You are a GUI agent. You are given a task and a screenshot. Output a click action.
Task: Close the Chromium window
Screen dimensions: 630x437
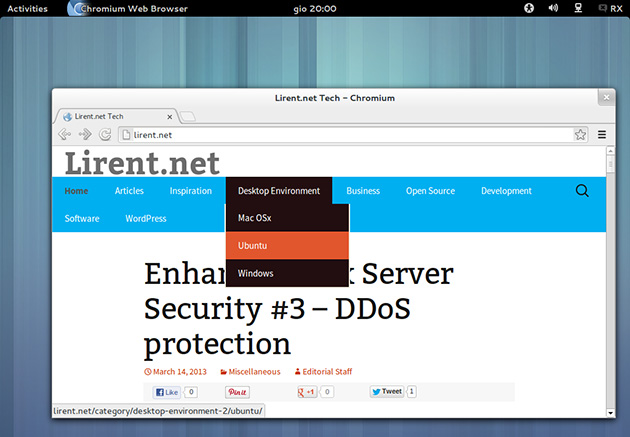tap(606, 98)
